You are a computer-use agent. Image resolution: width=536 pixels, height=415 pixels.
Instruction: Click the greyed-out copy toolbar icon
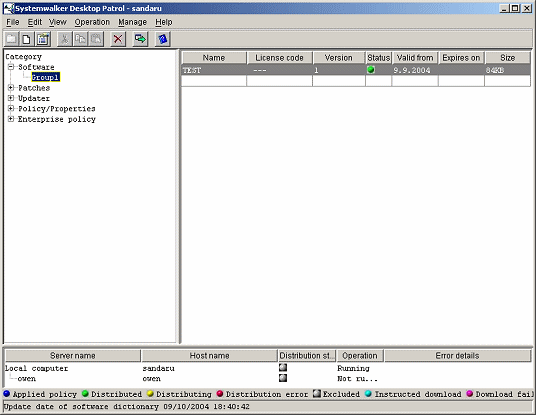click(x=80, y=39)
